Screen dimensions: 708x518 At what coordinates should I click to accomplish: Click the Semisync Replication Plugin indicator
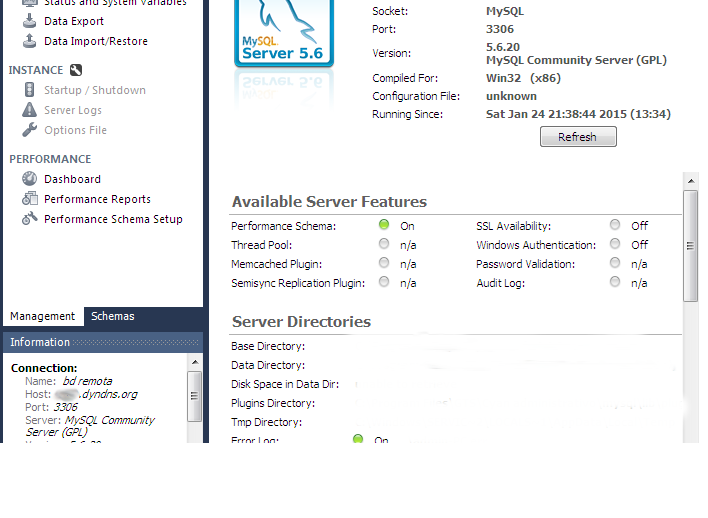click(384, 282)
